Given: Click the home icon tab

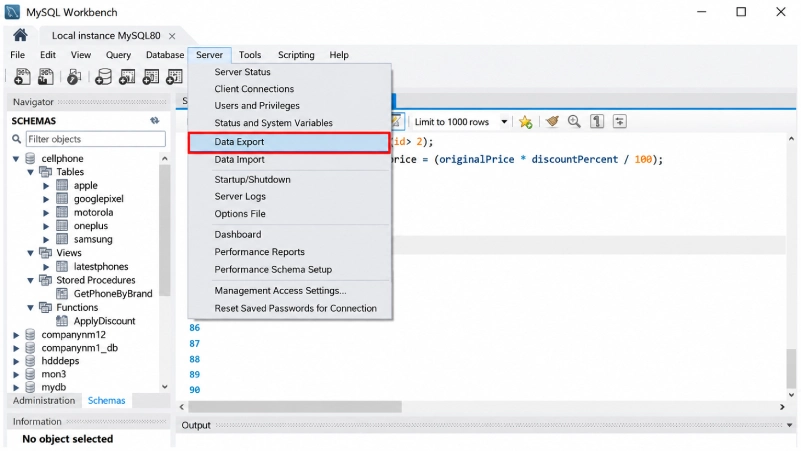Looking at the screenshot, I should tap(20, 35).
